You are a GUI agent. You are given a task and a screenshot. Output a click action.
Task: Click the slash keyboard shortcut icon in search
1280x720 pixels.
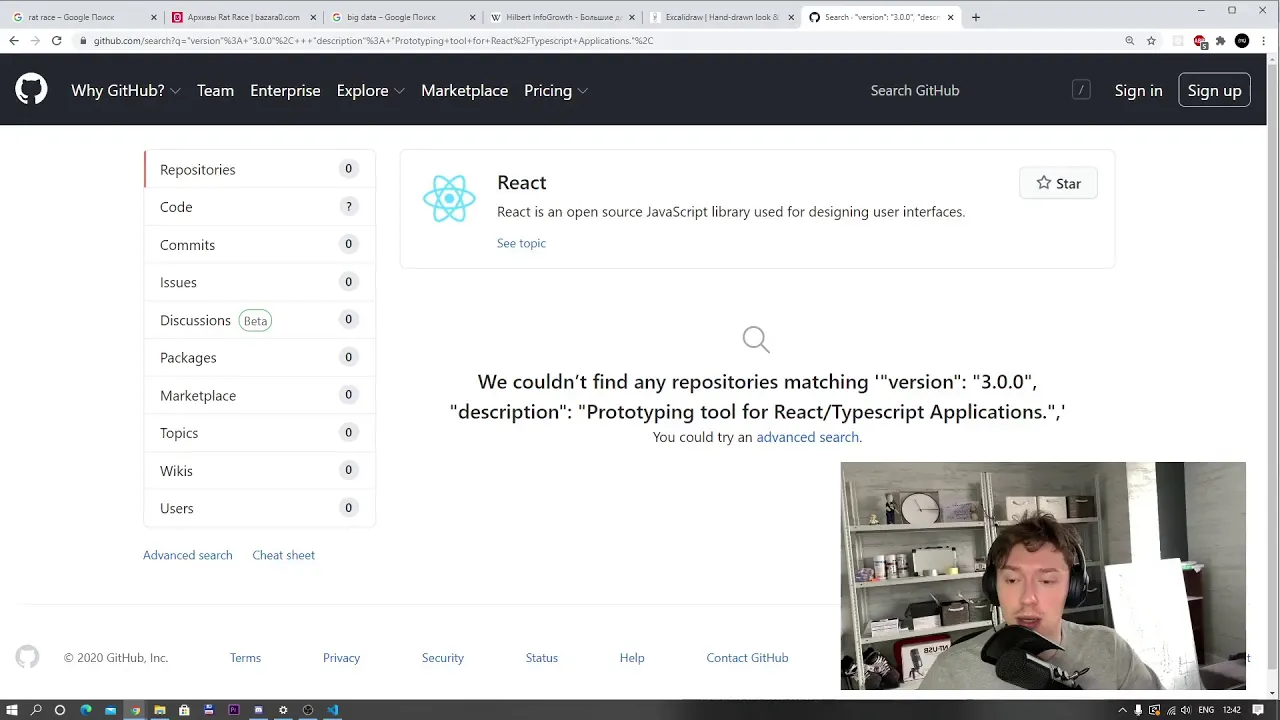click(x=1081, y=90)
